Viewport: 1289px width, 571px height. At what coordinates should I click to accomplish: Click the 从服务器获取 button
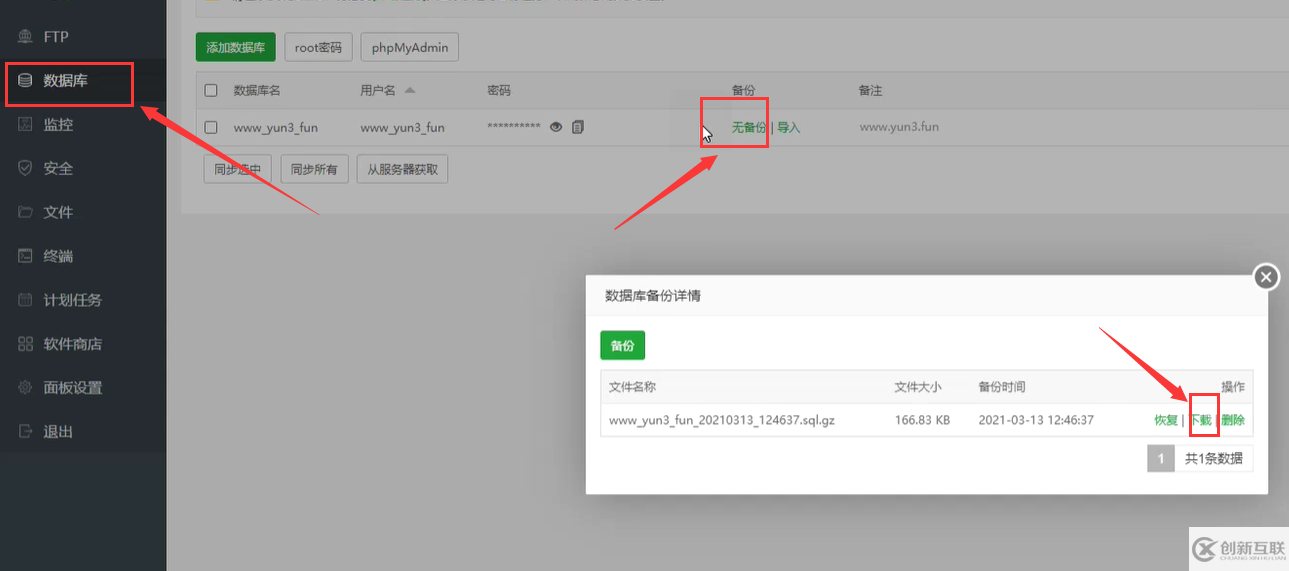(402, 170)
